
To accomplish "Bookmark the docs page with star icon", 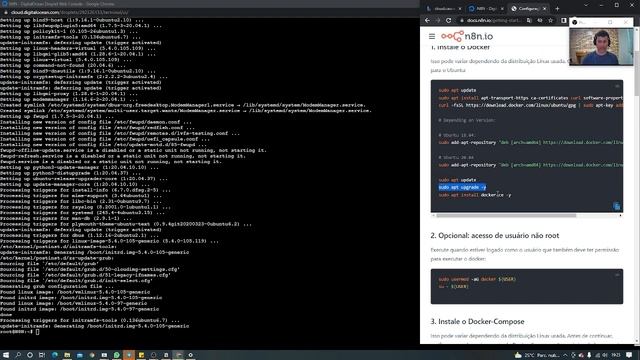I will coord(551,20).
